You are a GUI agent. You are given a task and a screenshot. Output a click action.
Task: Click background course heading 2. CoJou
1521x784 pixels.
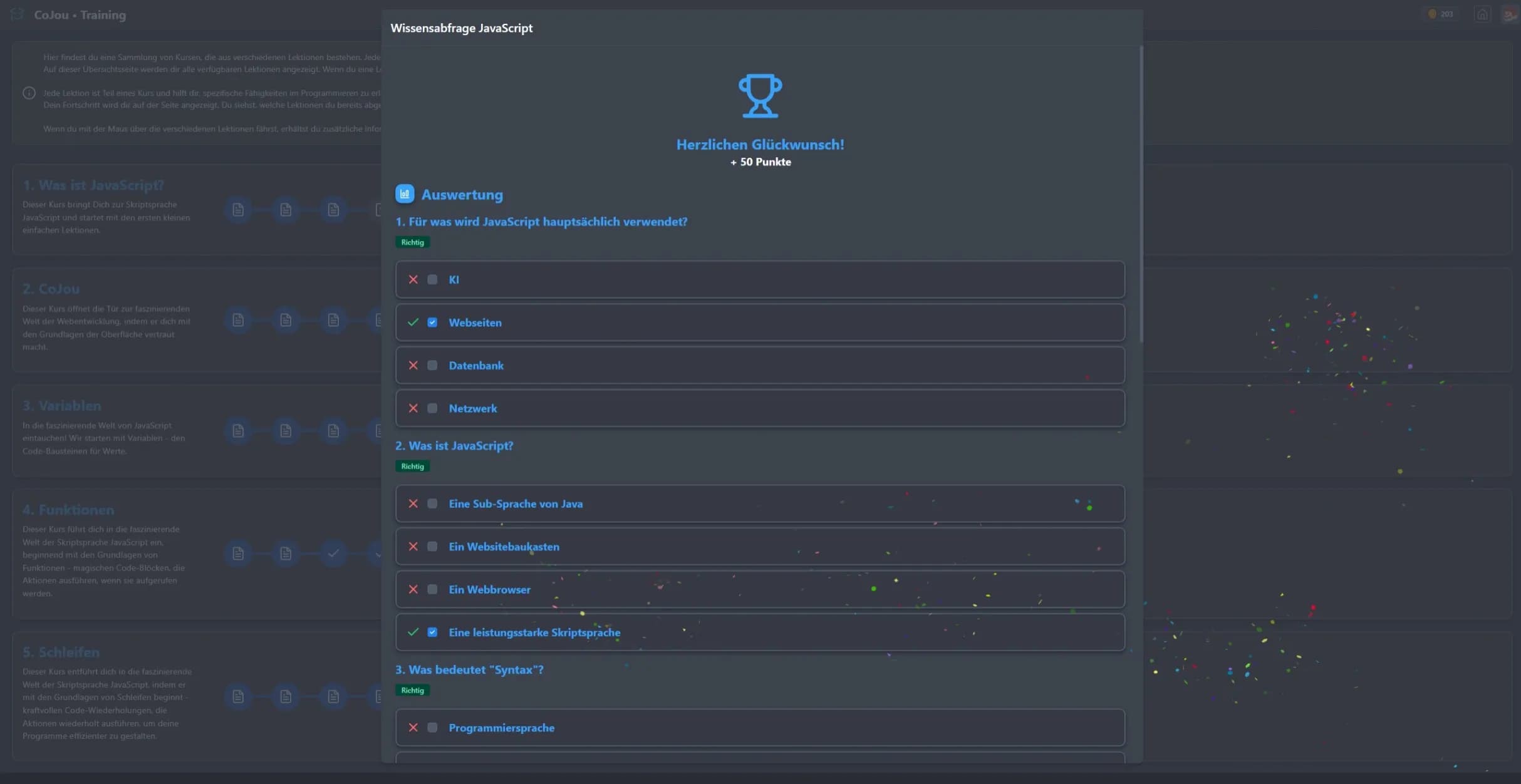click(x=51, y=289)
